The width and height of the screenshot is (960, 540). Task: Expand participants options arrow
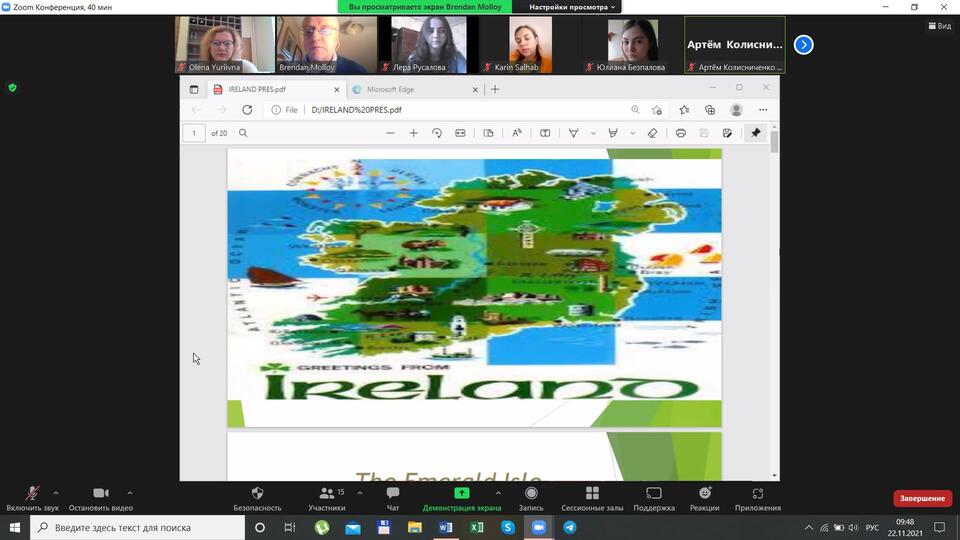click(x=360, y=493)
